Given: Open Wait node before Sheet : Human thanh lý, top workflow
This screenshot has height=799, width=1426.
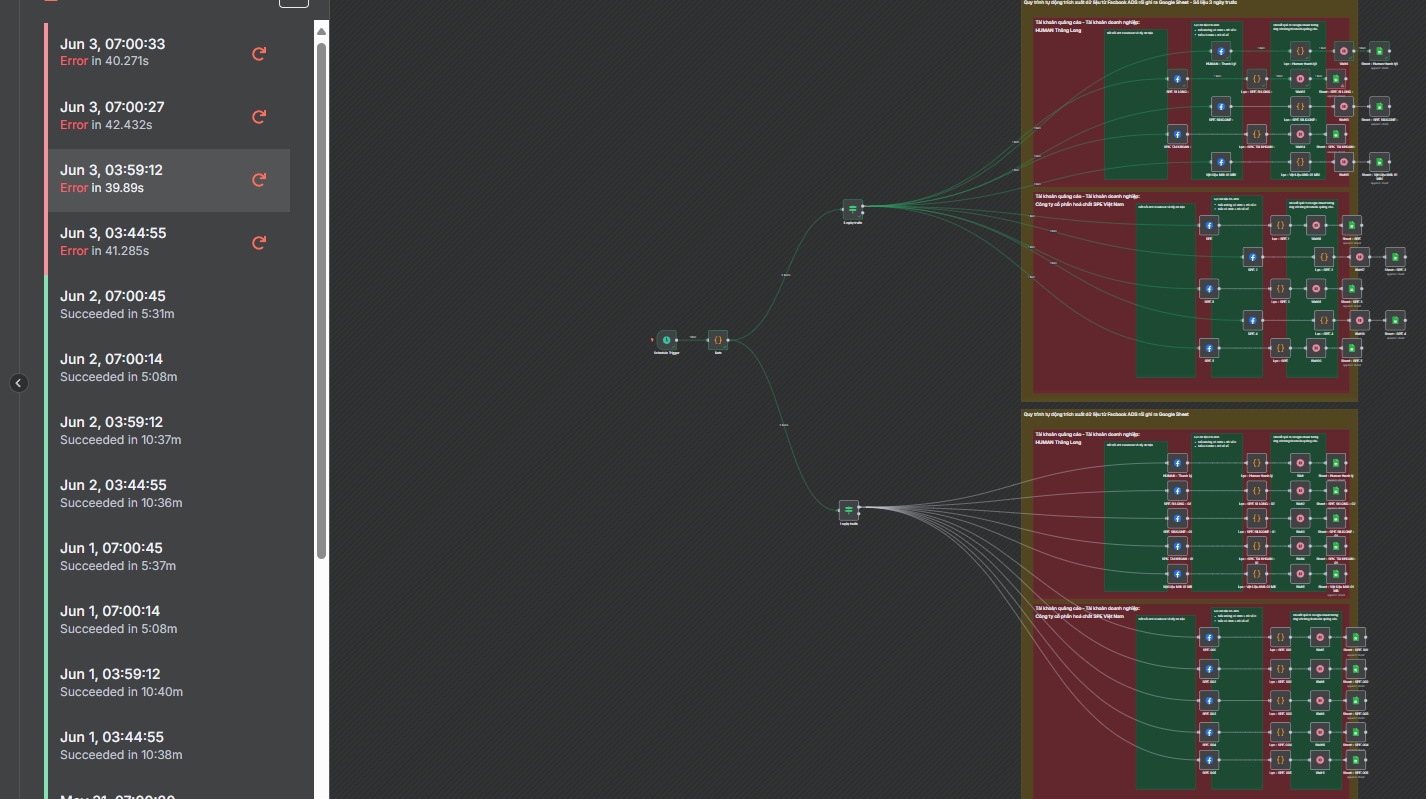Looking at the screenshot, I should tap(1343, 51).
